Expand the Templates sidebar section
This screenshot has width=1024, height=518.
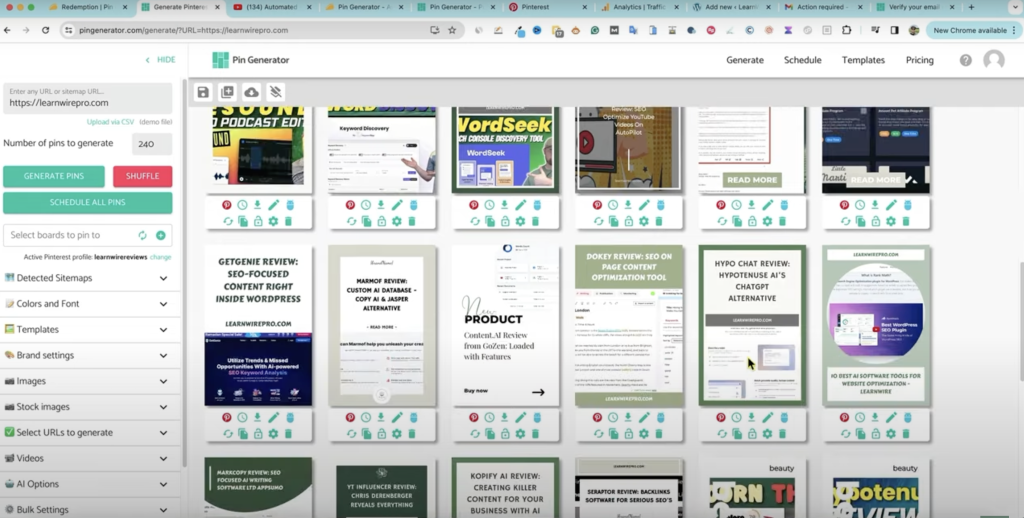coord(88,329)
